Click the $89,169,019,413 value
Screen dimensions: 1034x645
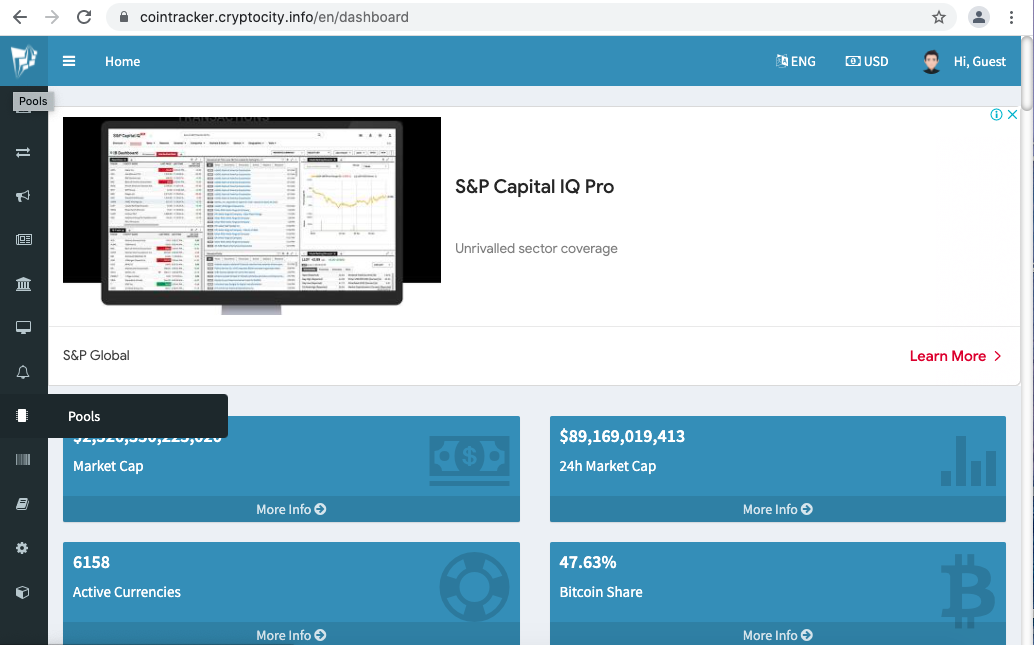(622, 436)
